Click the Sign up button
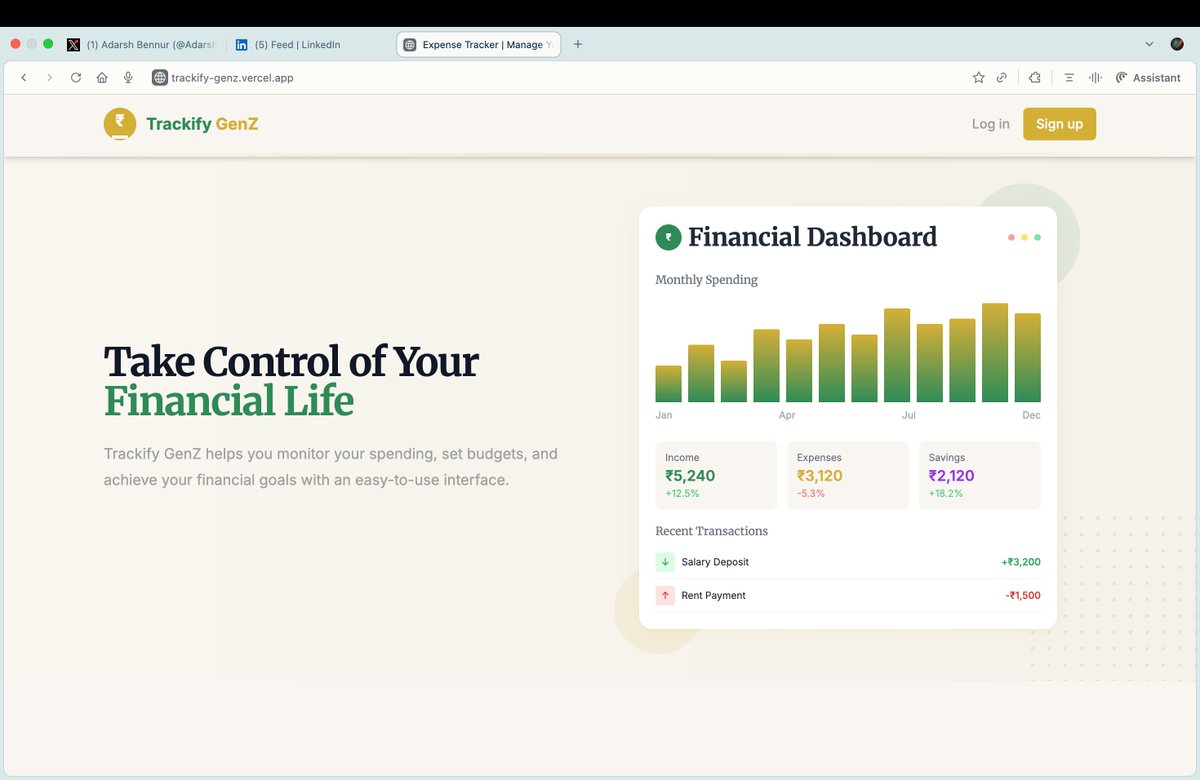 tap(1059, 124)
